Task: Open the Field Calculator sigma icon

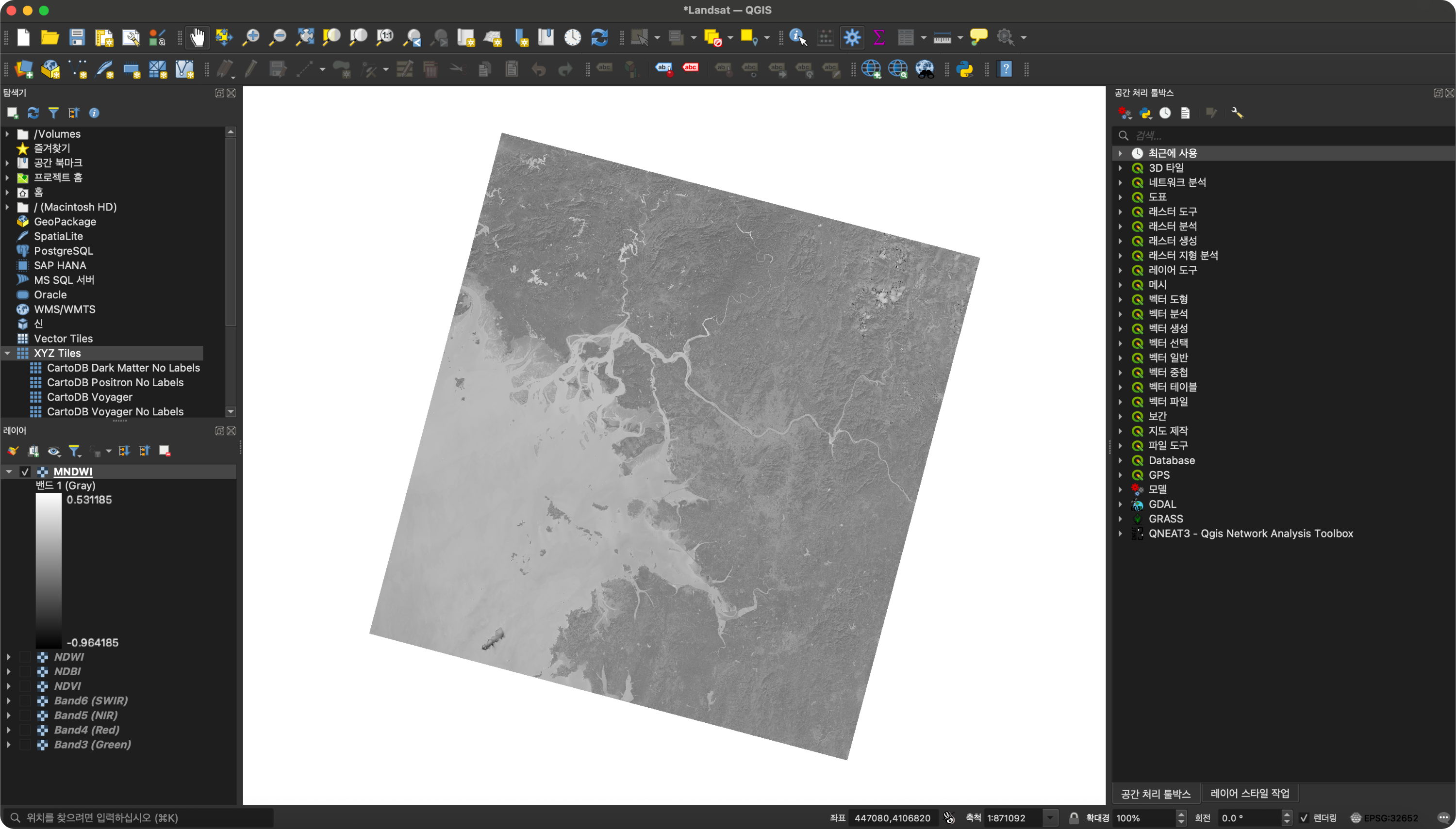Action: coord(878,37)
